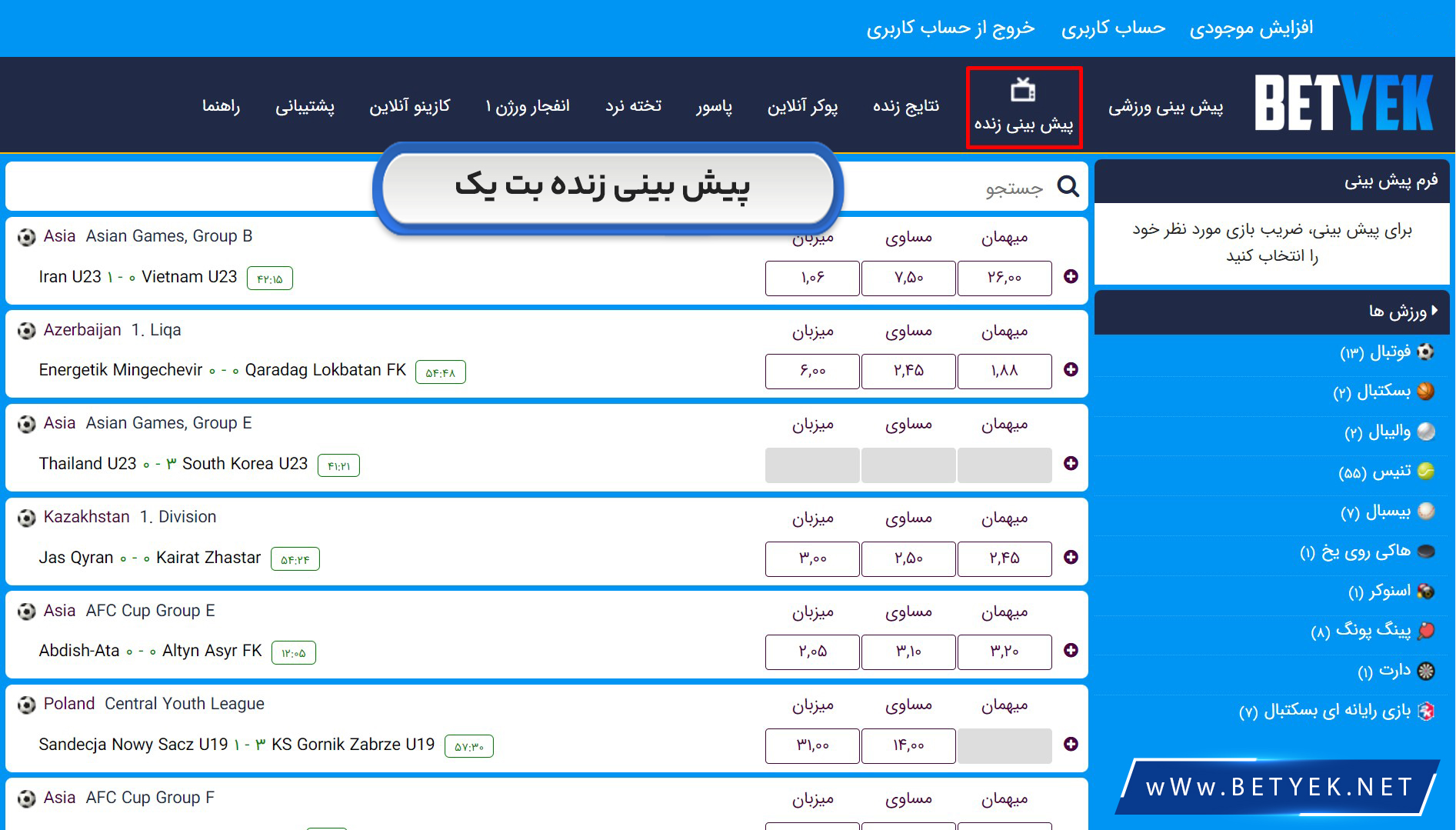The width and height of the screenshot is (1456, 830).
Task: Click the BETYEK logo
Action: 1344,103
